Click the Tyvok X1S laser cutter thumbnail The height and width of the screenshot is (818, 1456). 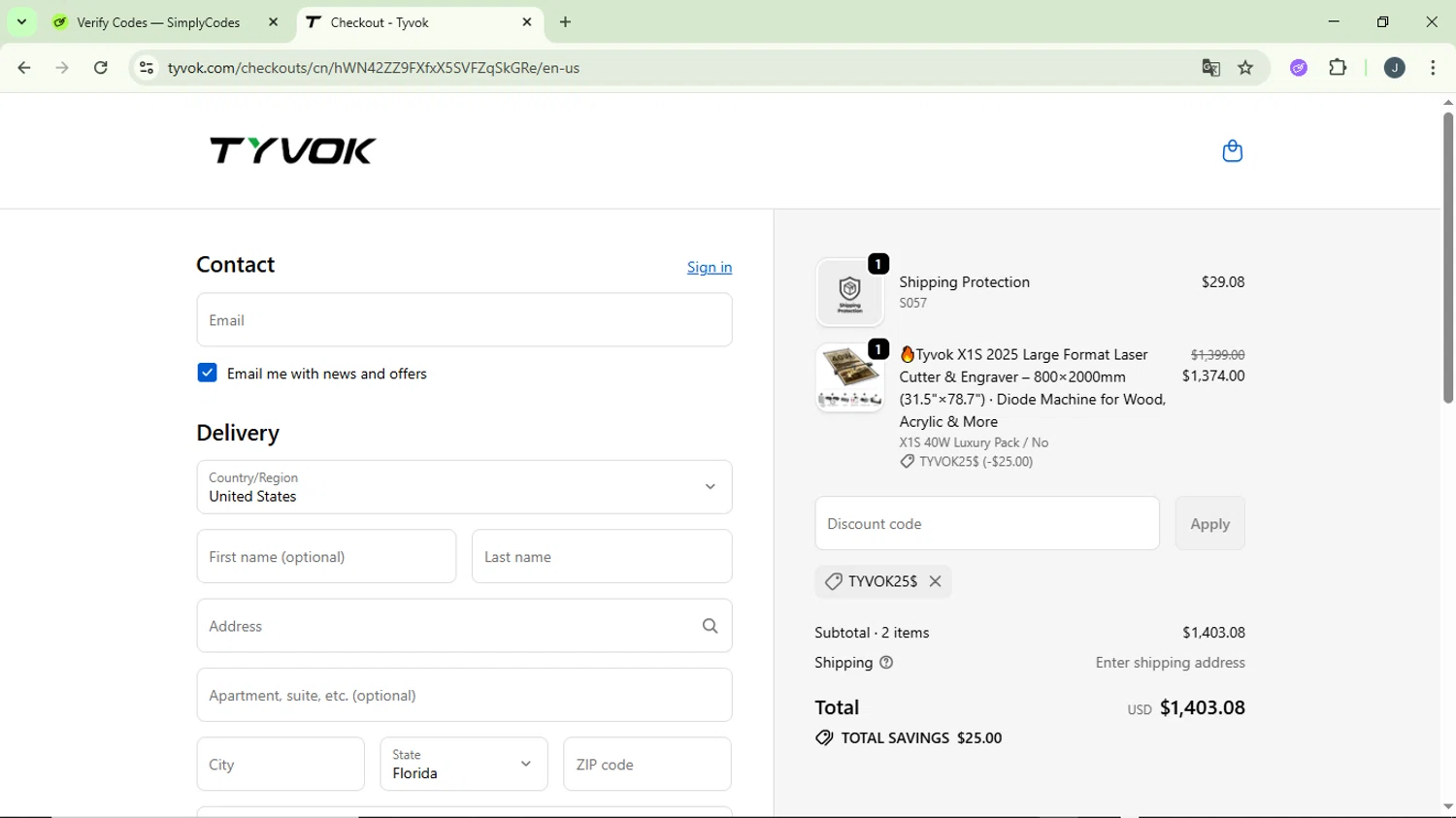pyautogui.click(x=849, y=377)
